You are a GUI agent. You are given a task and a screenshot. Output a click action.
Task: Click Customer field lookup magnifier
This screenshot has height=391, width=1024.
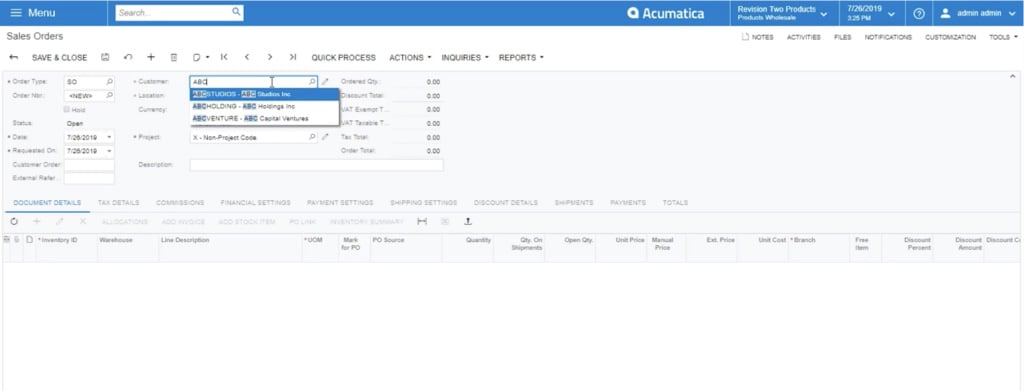[x=312, y=82]
